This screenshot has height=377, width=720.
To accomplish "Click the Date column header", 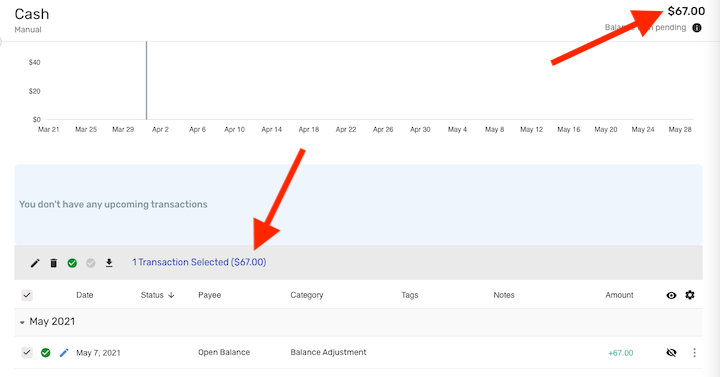I will pyautogui.click(x=84, y=295).
